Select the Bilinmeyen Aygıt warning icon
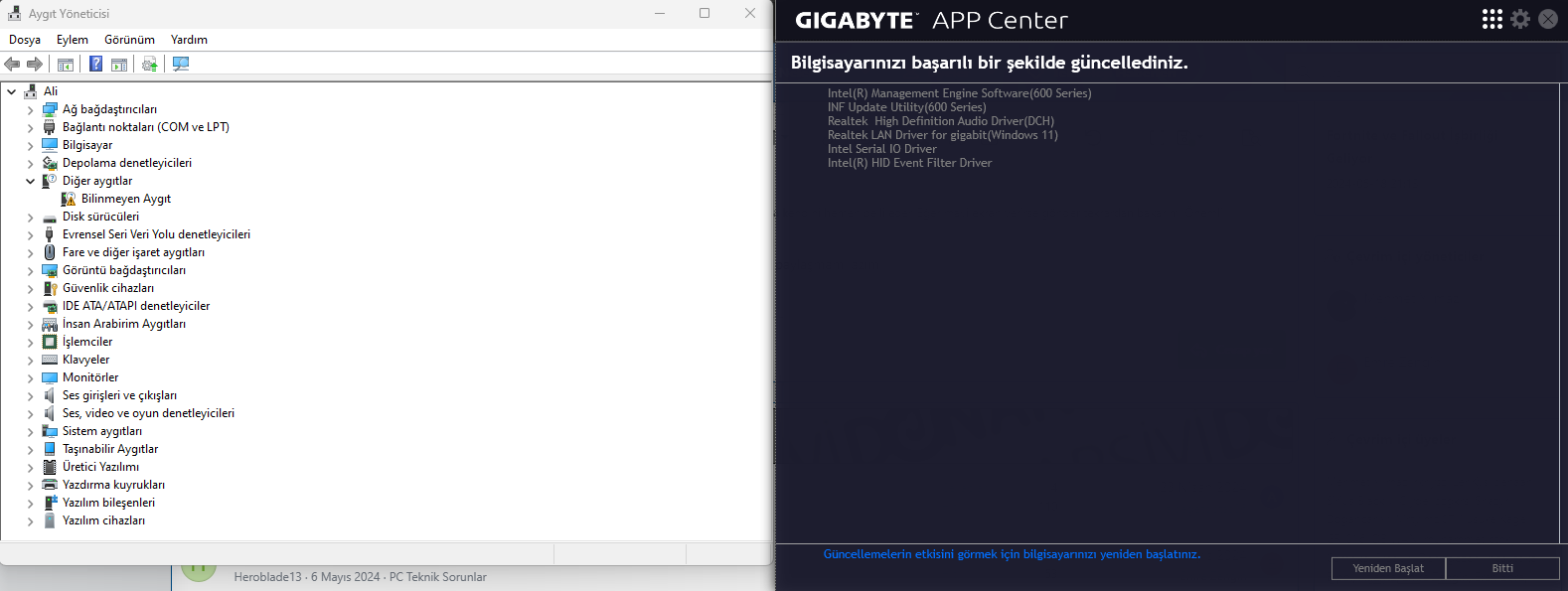The height and width of the screenshot is (591, 1568). (69, 199)
